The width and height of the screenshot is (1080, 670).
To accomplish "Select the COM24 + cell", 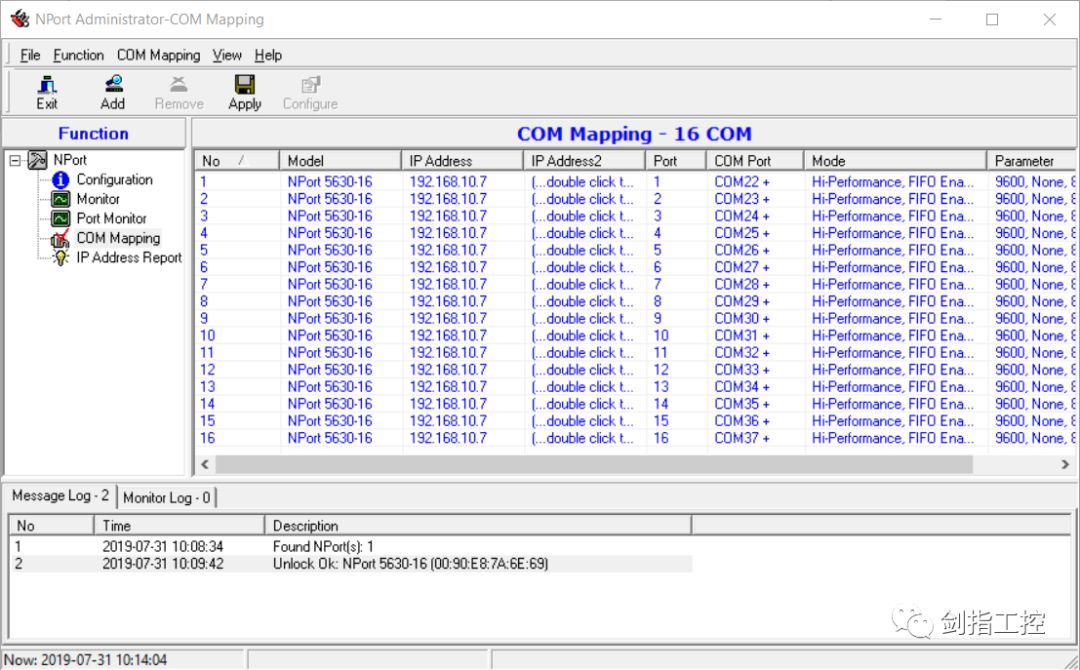I will point(742,216).
